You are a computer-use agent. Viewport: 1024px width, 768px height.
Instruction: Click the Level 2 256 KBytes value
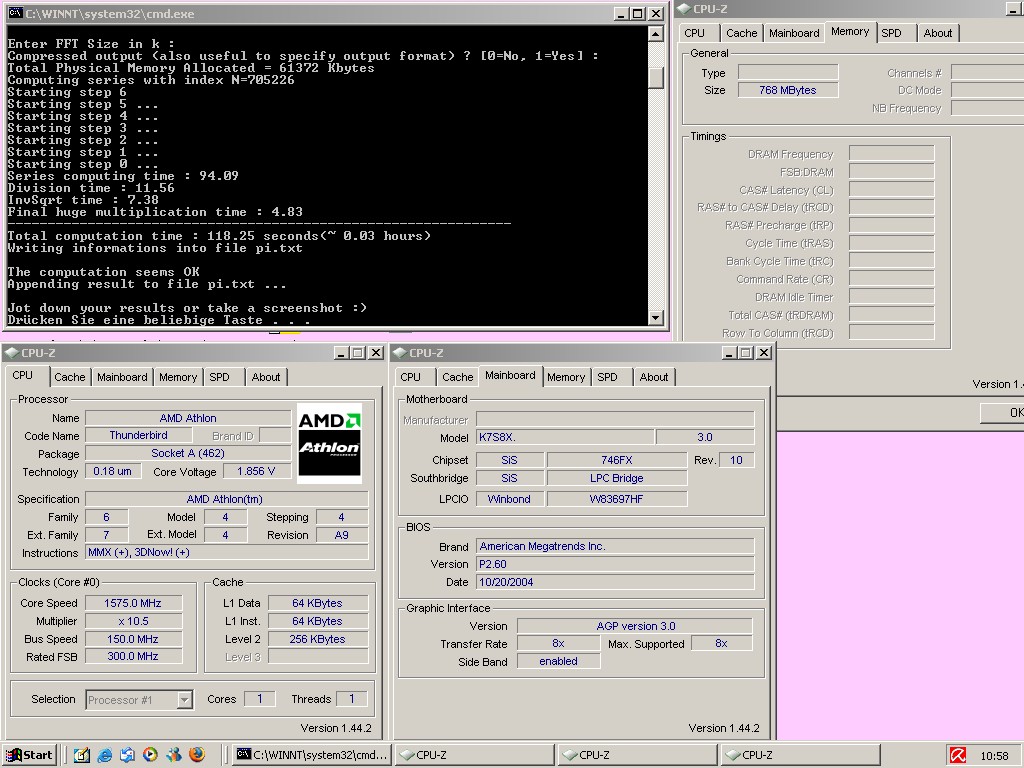(x=317, y=639)
